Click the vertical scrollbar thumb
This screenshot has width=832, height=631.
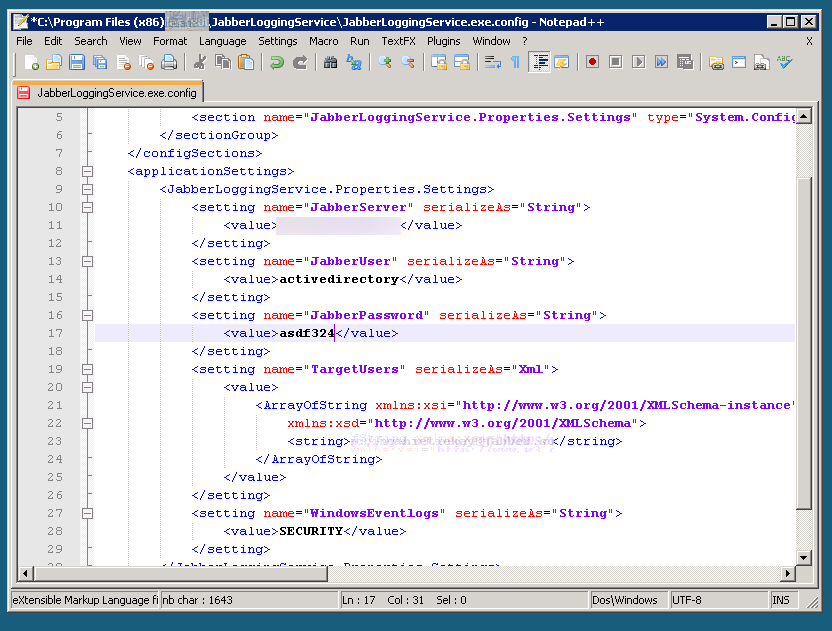coord(804,343)
